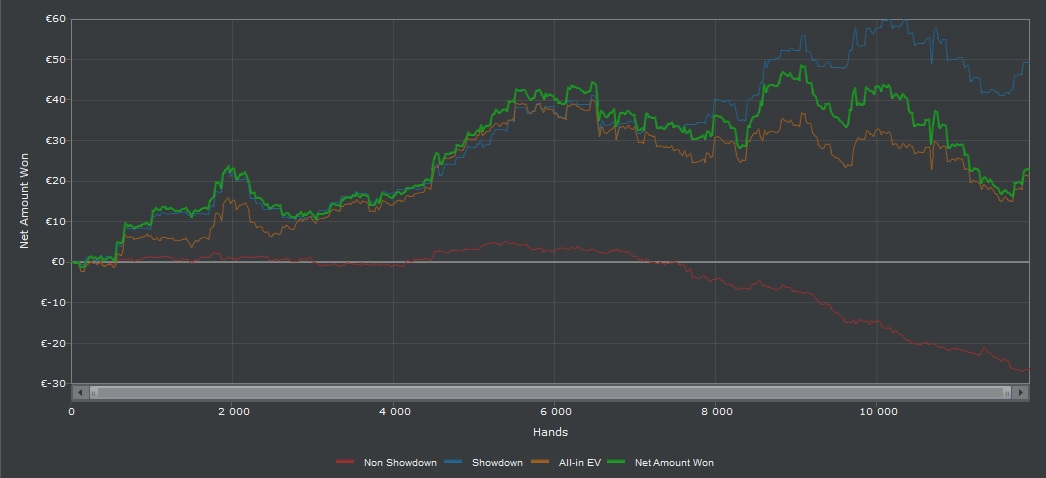Click the '€40' y-axis label
Image resolution: width=1046 pixels, height=478 pixels.
point(55,100)
